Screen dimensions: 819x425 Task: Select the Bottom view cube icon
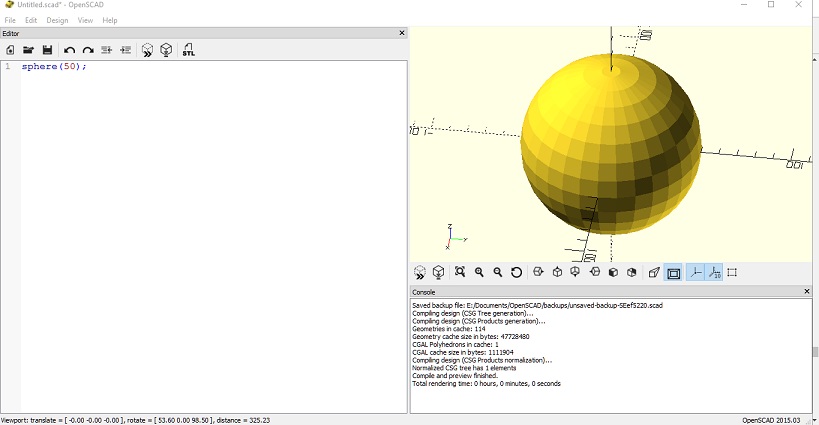pyautogui.click(x=575, y=272)
